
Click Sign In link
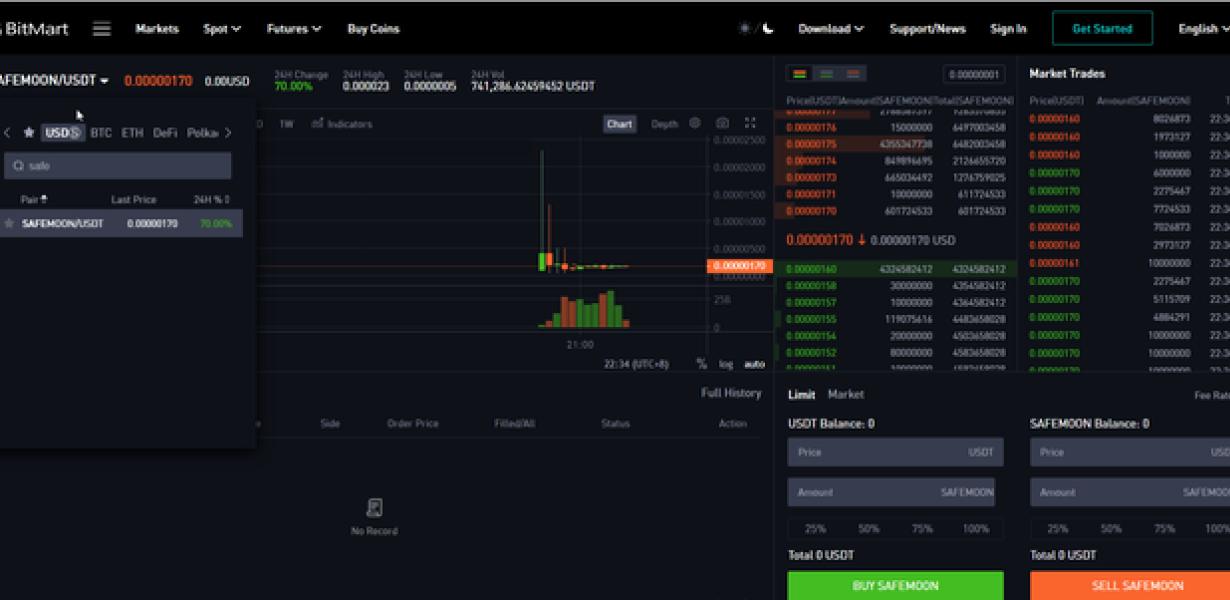(1008, 29)
